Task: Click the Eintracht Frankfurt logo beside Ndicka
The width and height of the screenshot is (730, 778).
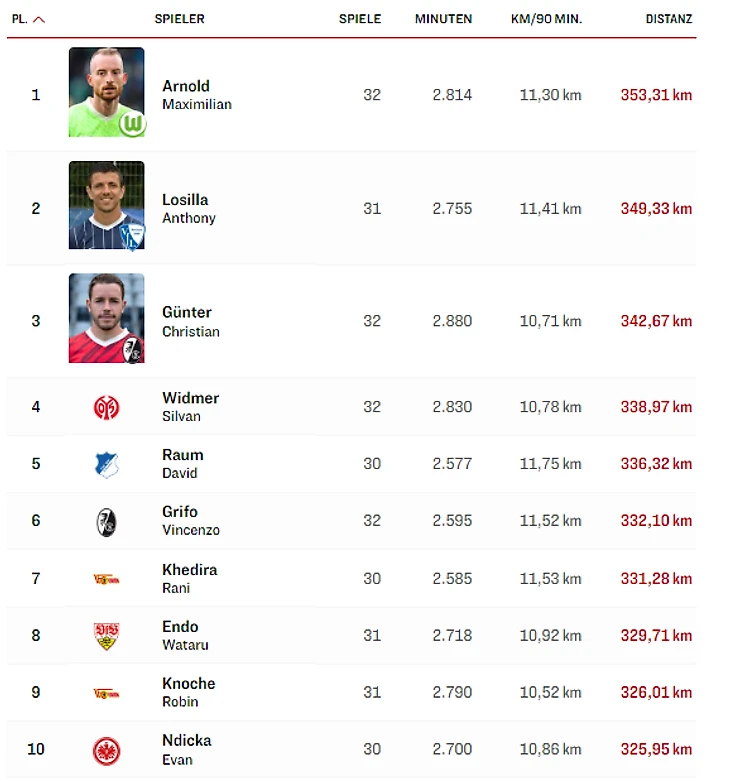Action: [106, 749]
